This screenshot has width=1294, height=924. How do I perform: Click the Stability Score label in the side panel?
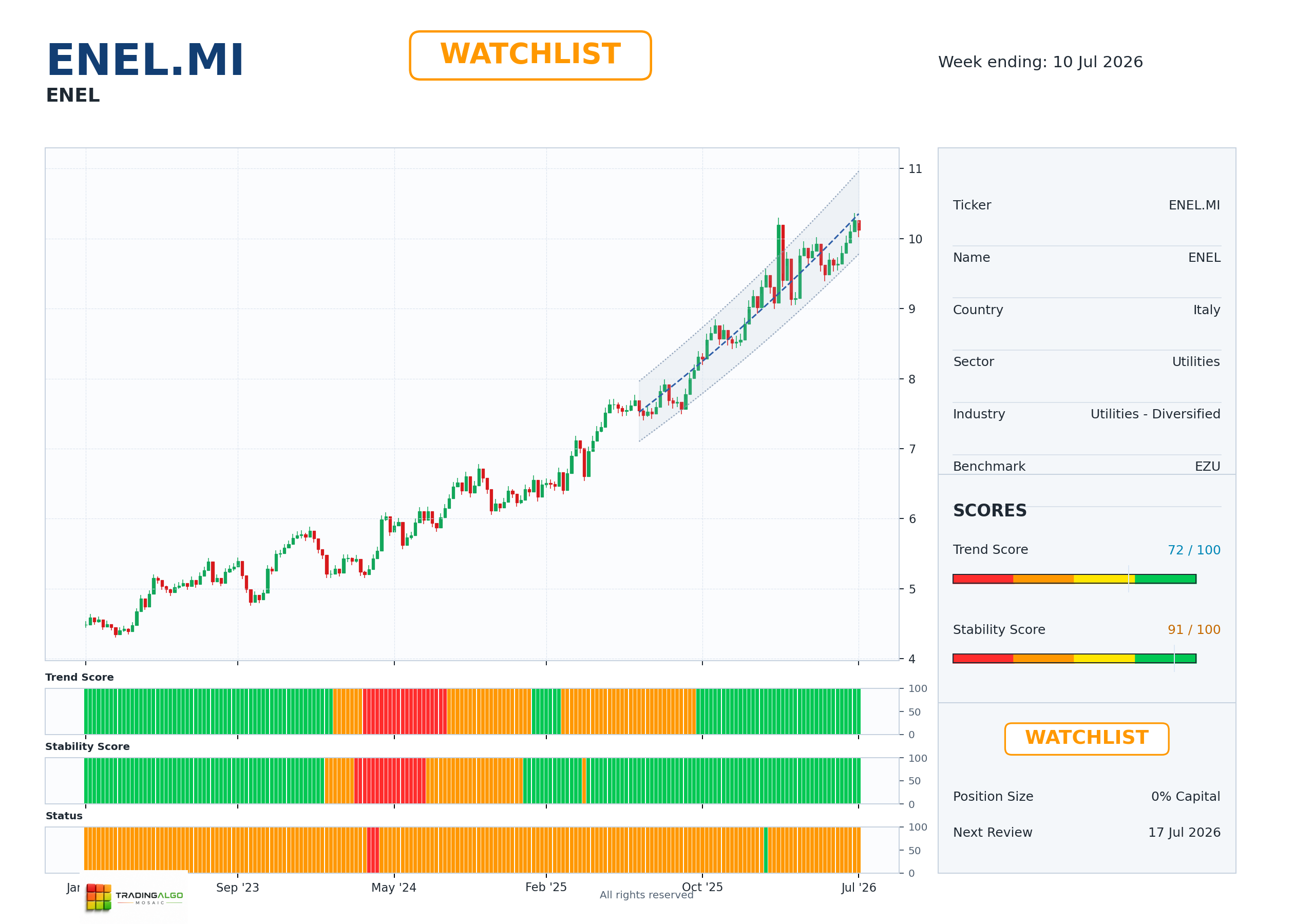tap(999, 629)
